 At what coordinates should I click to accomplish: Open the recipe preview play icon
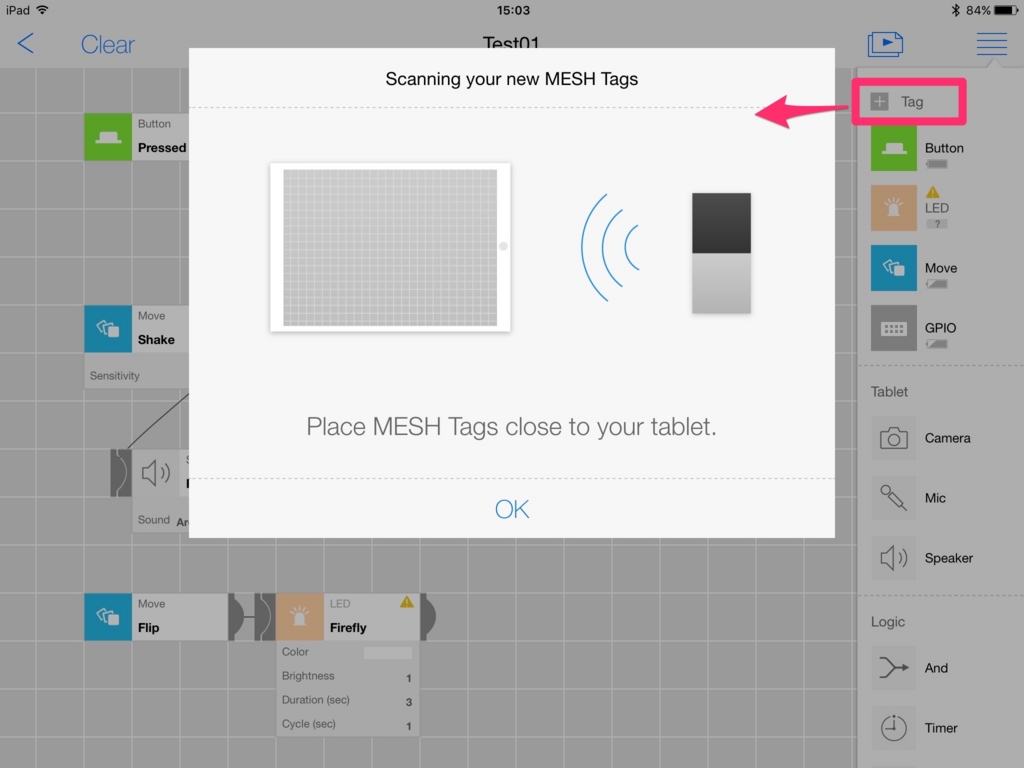[885, 44]
